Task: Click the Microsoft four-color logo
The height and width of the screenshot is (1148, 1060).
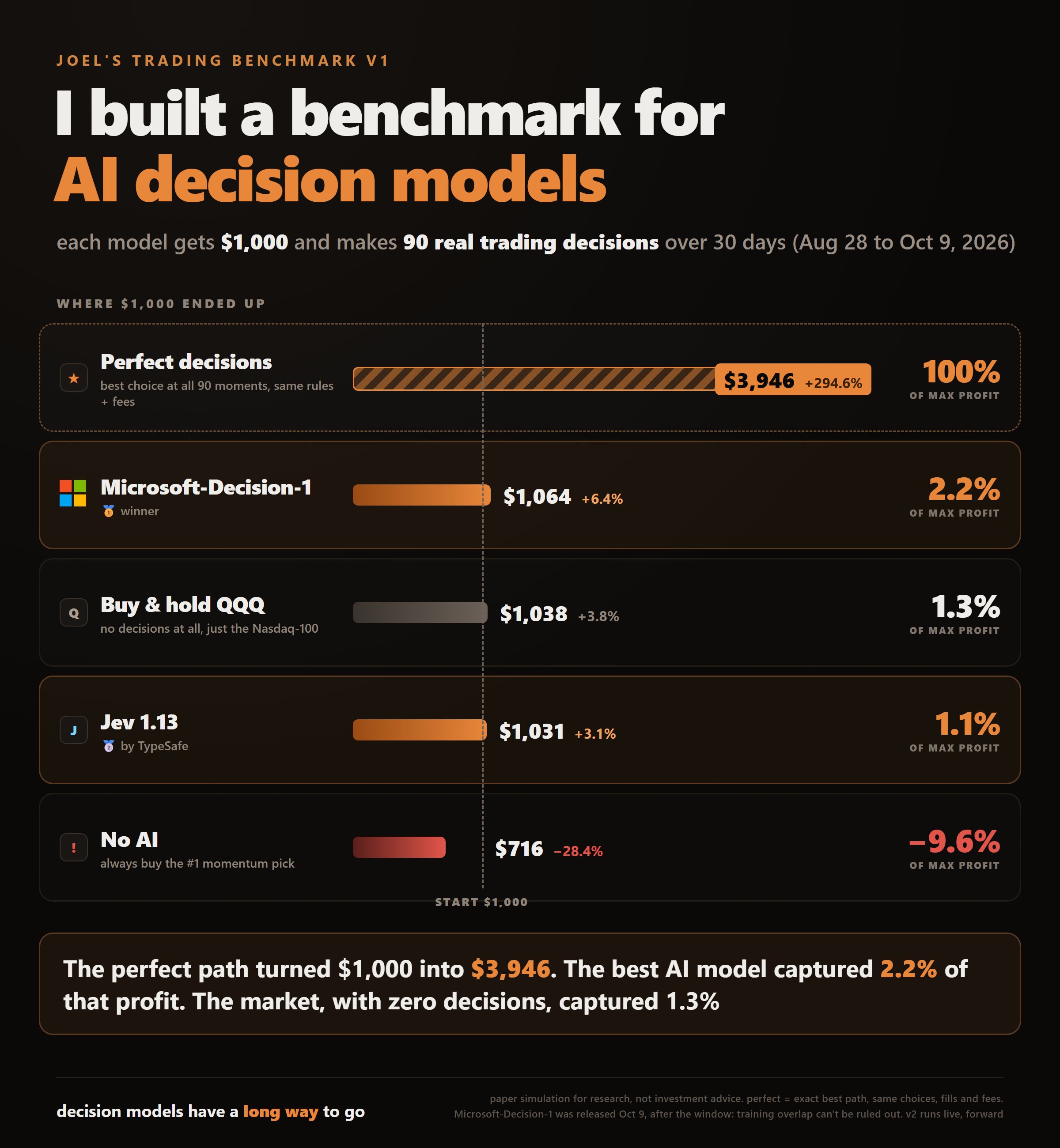Action: [73, 493]
